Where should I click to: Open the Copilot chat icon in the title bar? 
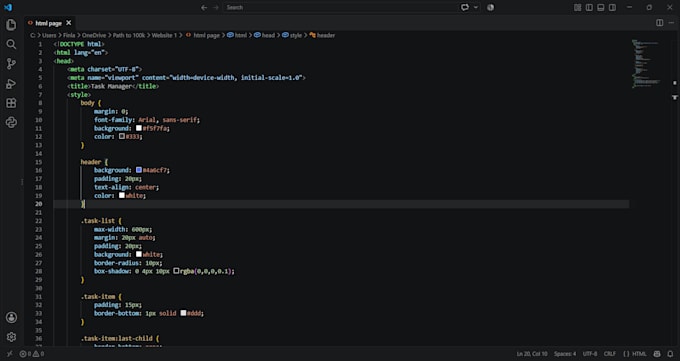pyautogui.click(x=465, y=7)
